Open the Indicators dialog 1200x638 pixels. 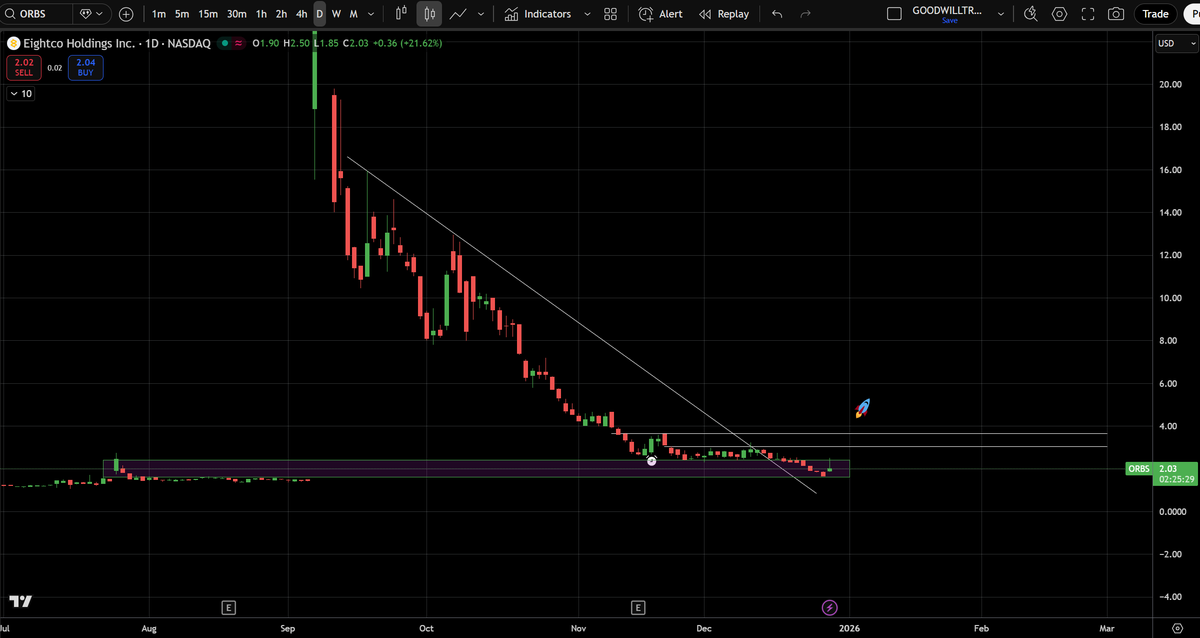coord(537,14)
